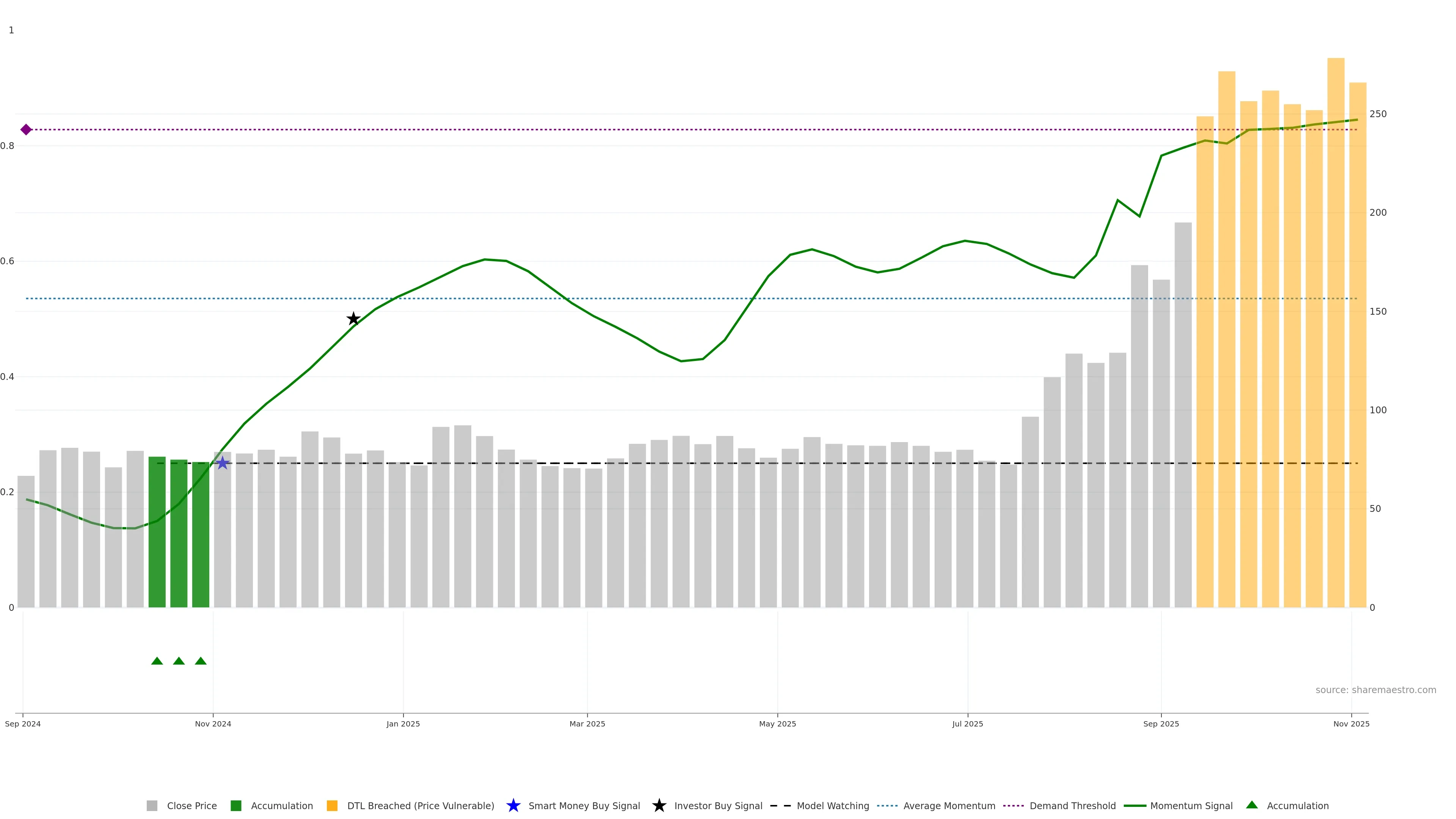Click the black Investor Buy star on chart
The height and width of the screenshot is (819, 1456).
coord(353,319)
